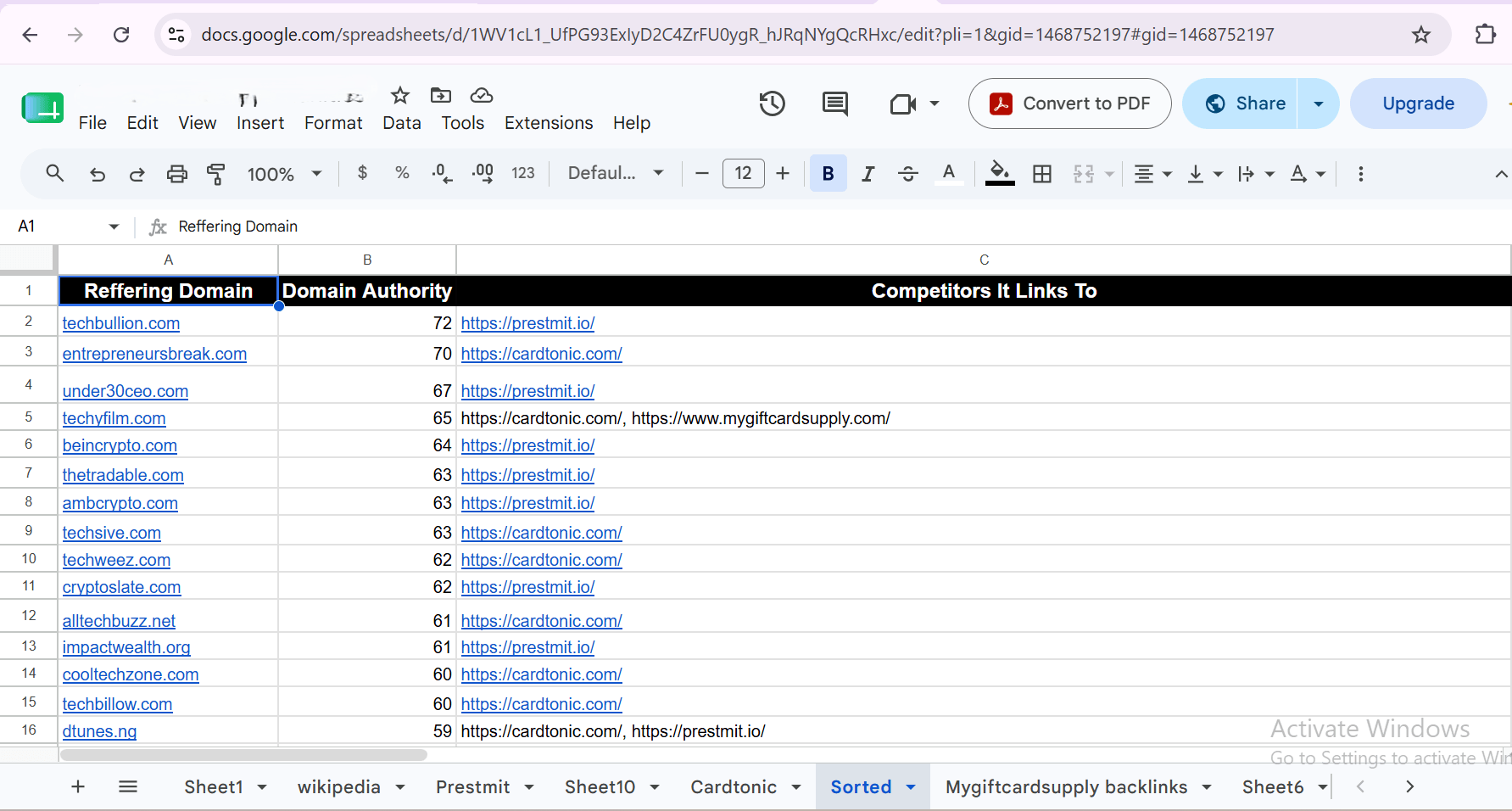
Task: Bookmark this page with the star
Action: click(1421, 35)
